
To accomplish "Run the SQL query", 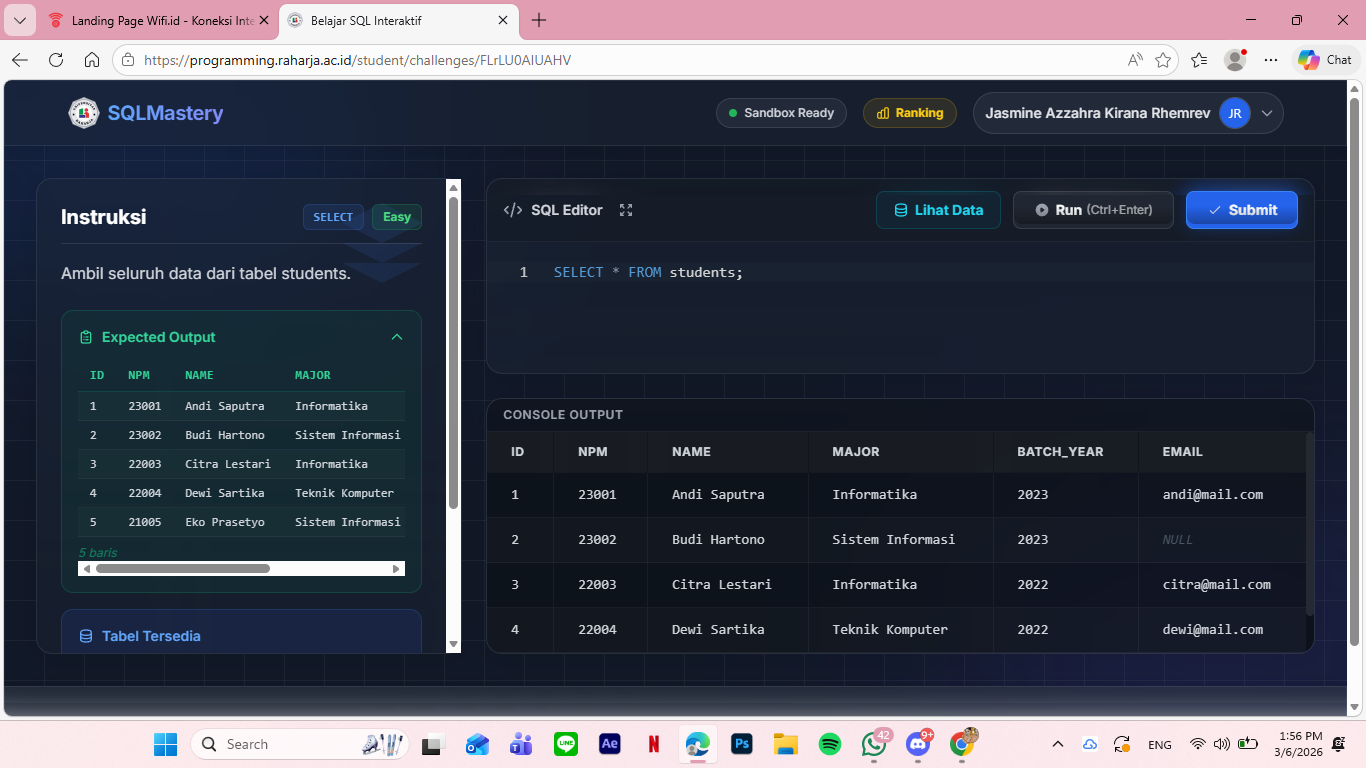I will 1092,210.
